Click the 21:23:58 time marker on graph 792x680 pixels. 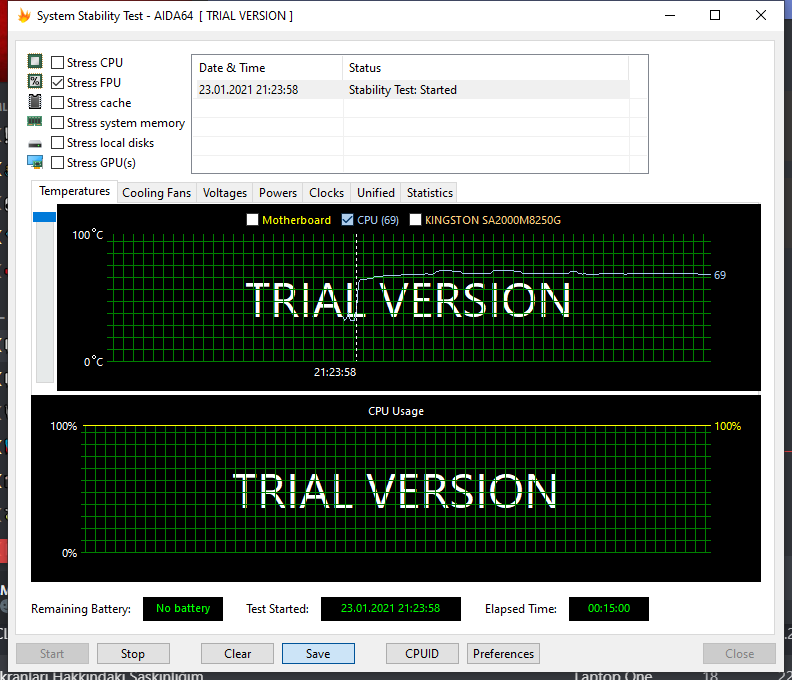point(335,372)
